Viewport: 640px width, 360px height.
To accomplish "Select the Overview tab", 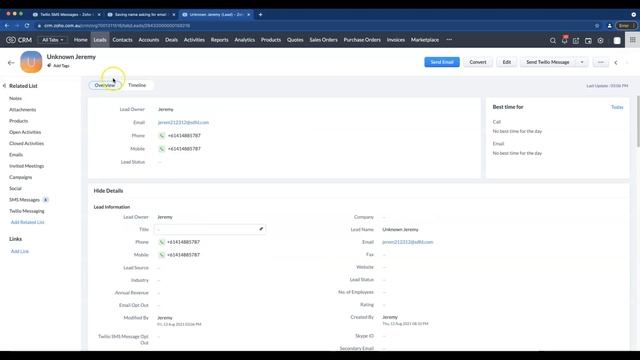I will pyautogui.click(x=105, y=85).
